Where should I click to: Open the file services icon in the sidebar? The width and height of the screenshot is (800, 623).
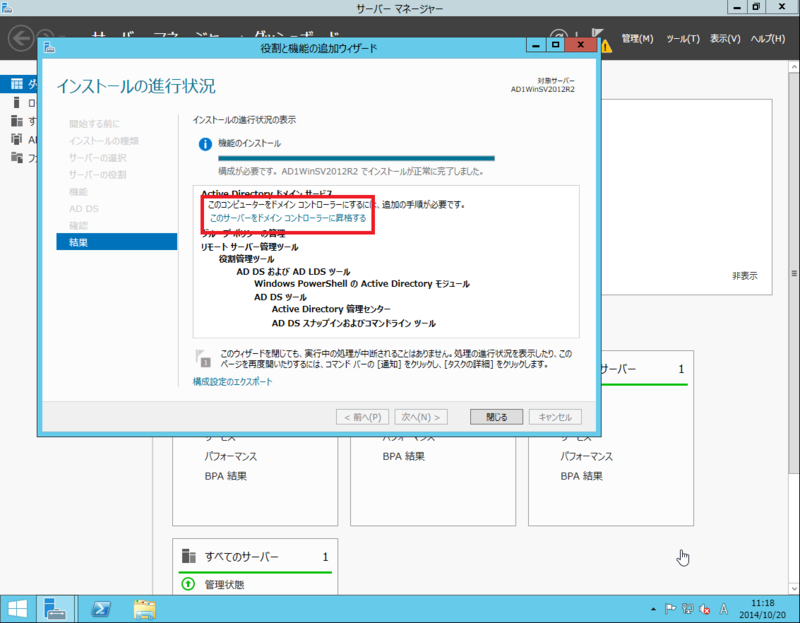[x=17, y=157]
